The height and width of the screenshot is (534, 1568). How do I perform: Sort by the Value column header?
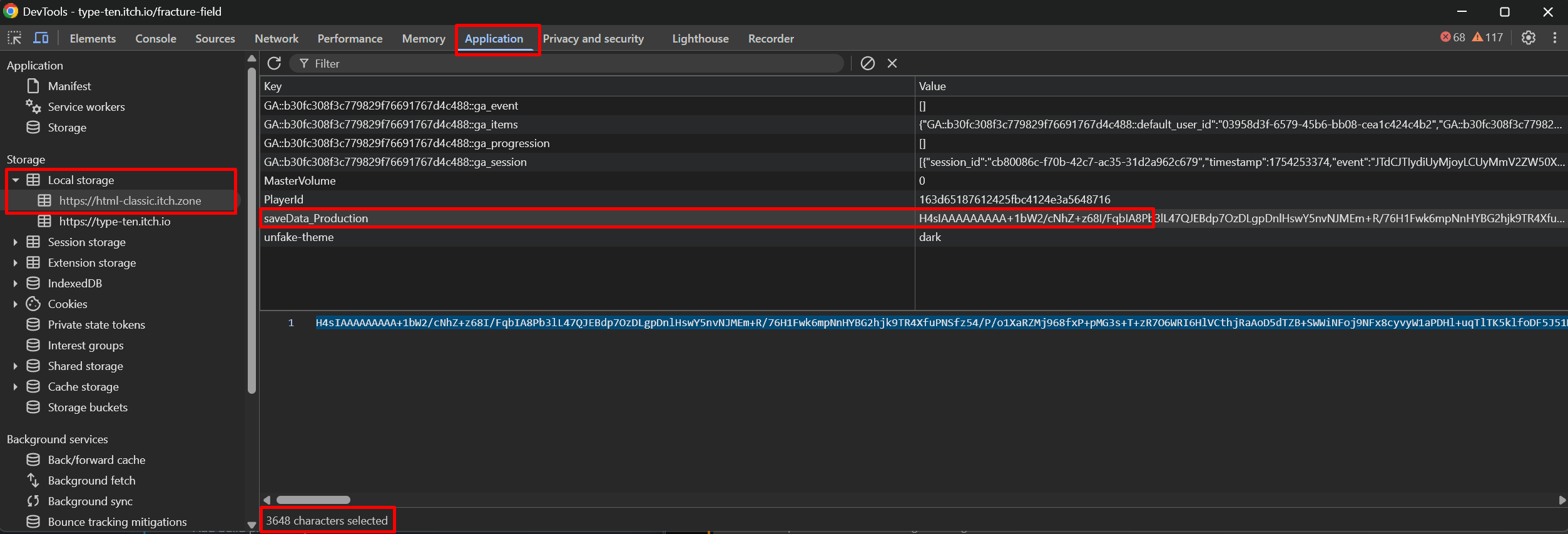point(1241,86)
